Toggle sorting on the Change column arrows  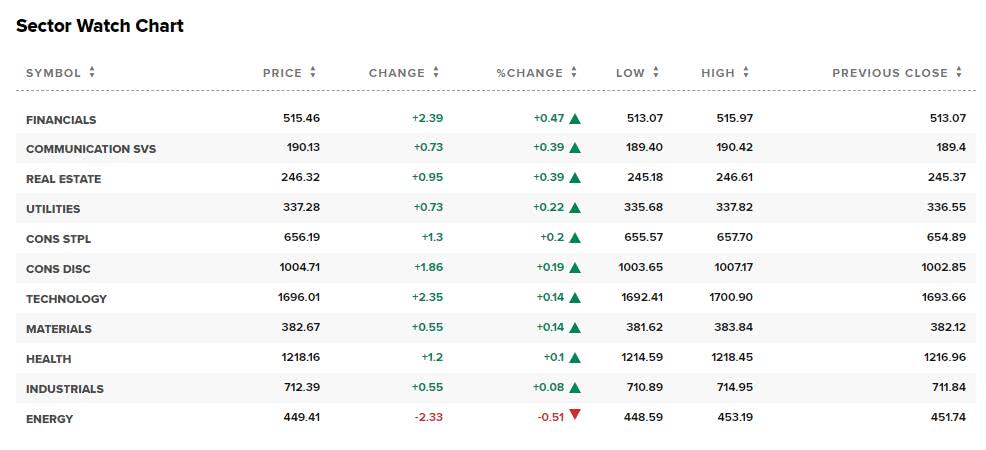pos(436,73)
